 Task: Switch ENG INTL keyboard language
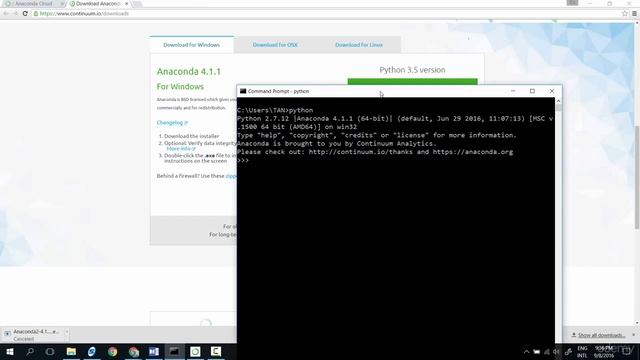point(582,352)
